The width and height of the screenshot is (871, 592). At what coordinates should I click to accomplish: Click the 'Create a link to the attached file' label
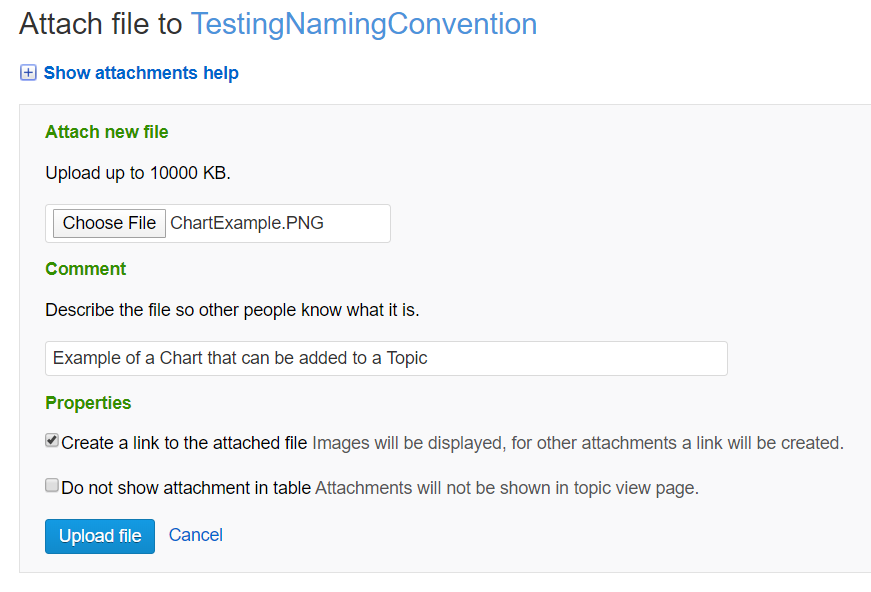click(184, 443)
